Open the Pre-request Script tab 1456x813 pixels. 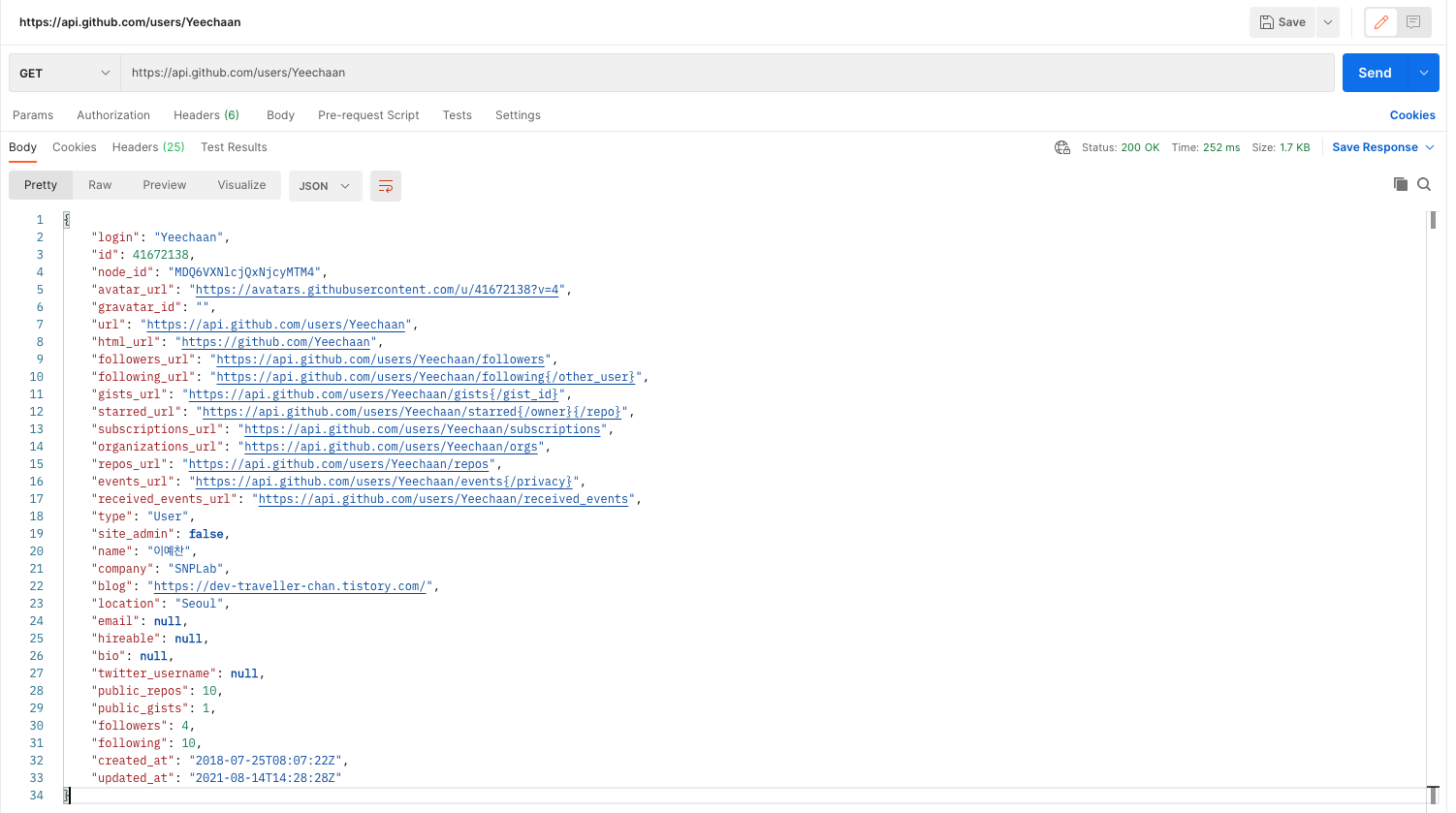(x=368, y=115)
